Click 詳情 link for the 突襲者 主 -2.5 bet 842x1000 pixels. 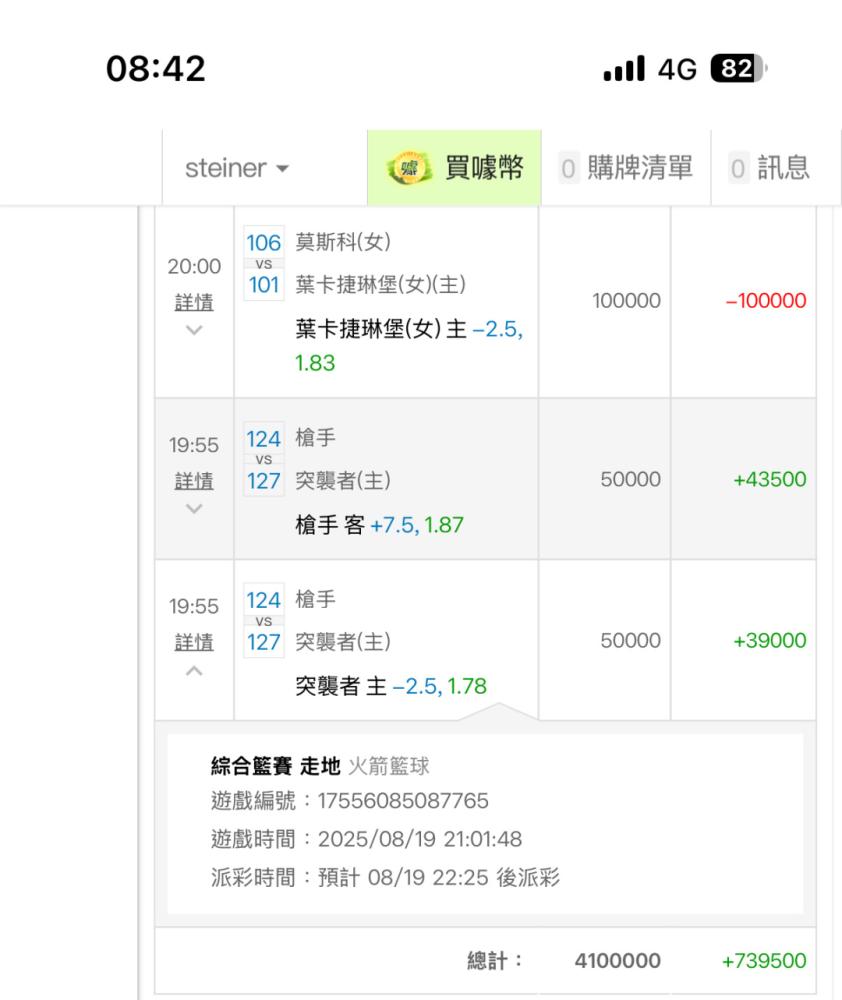click(194, 642)
